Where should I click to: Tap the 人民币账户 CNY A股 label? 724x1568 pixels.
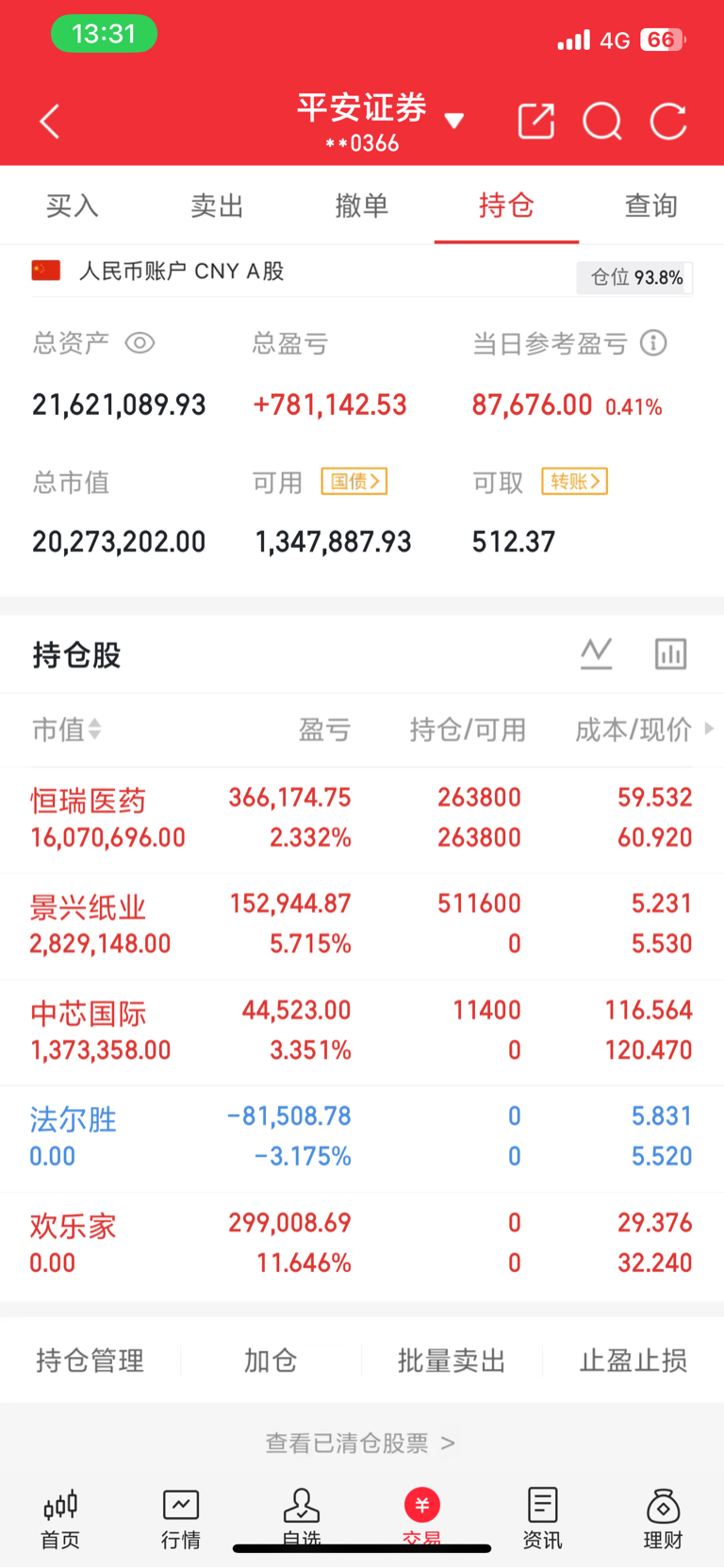tap(182, 272)
